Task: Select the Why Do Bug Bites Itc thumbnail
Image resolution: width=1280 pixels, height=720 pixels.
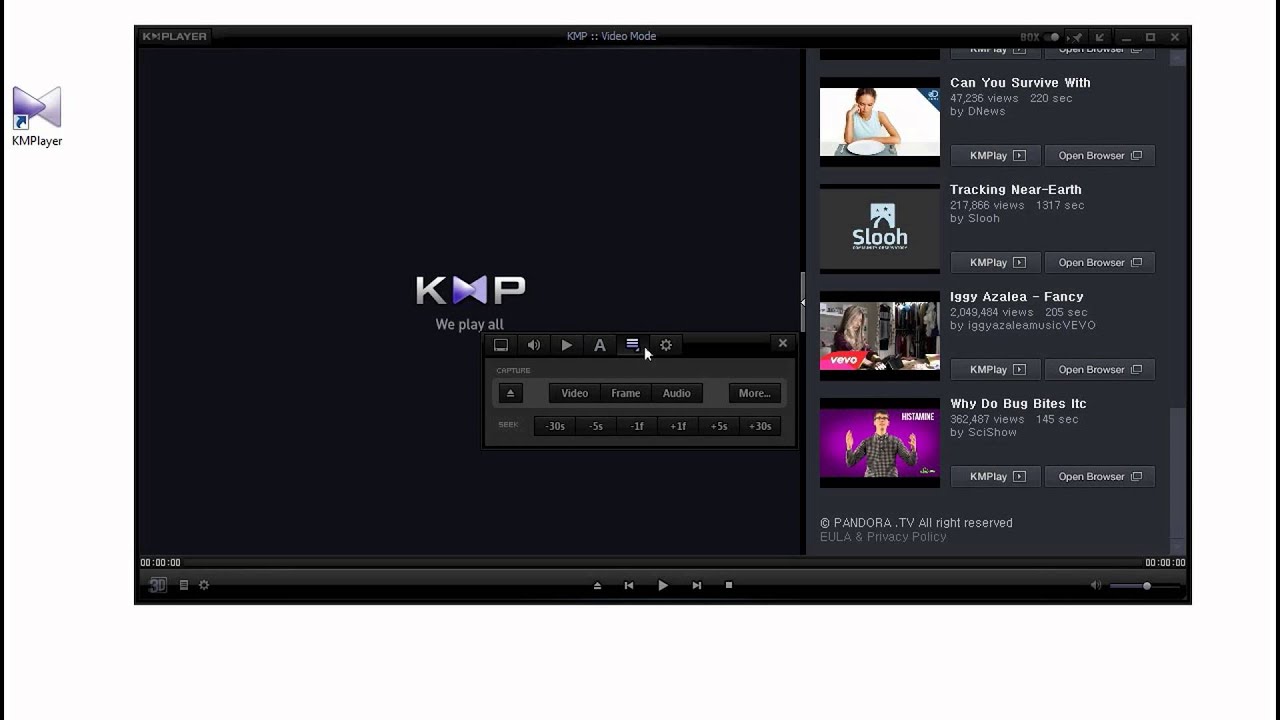Action: 880,443
